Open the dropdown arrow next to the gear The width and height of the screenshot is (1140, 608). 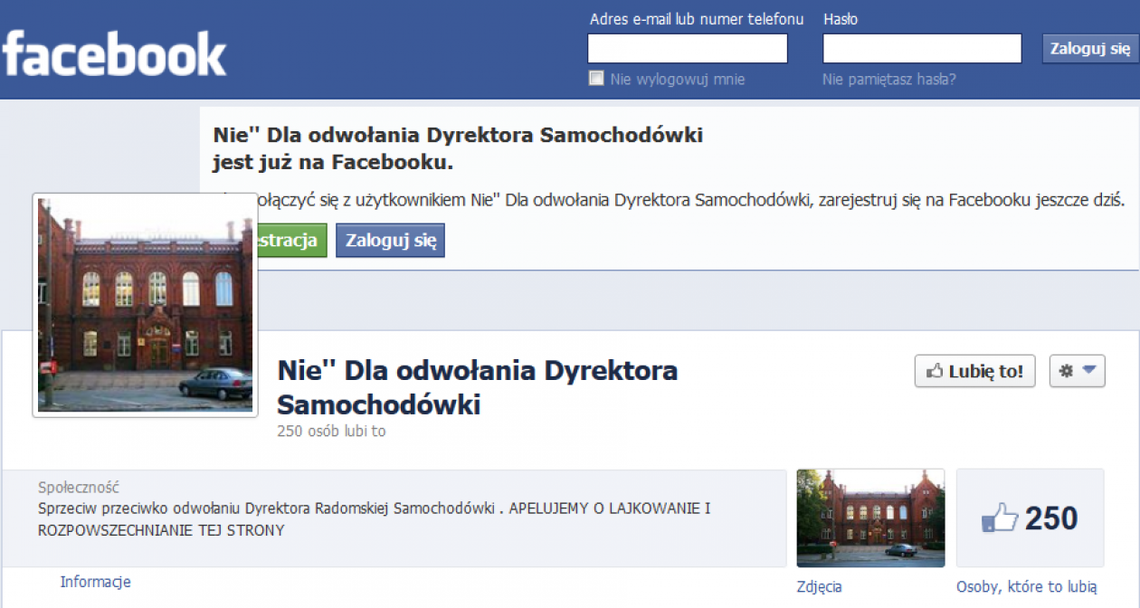(x=1087, y=370)
